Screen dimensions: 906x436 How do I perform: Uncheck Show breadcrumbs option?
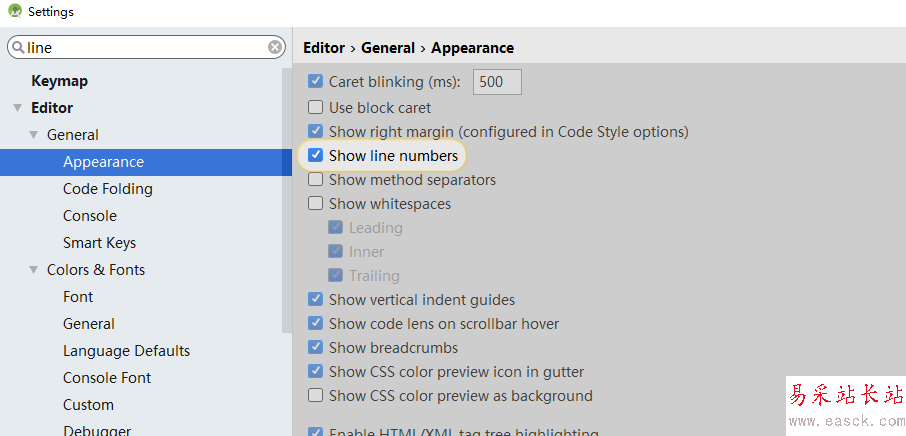pos(316,348)
